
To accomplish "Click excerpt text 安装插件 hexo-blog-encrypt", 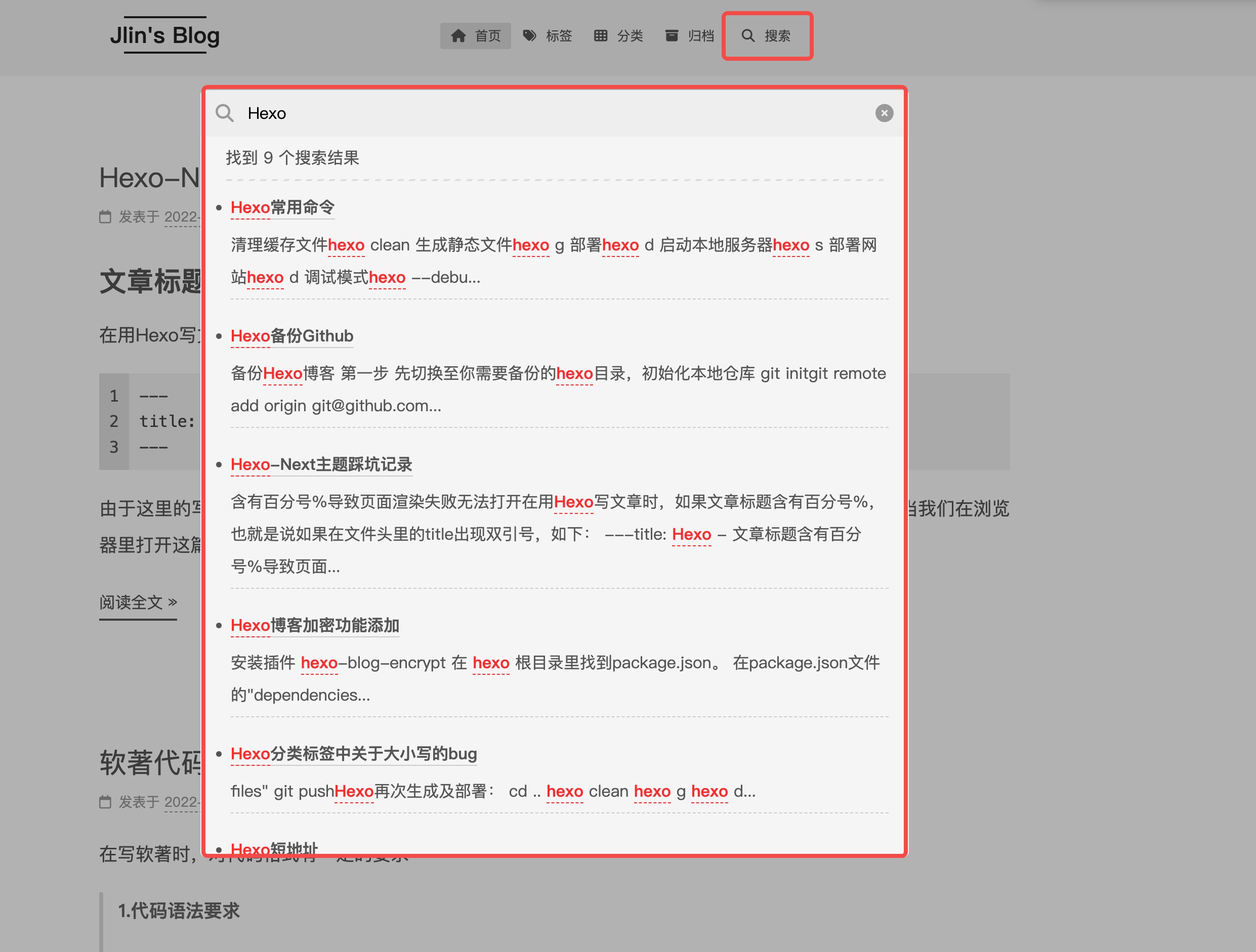I will (338, 663).
